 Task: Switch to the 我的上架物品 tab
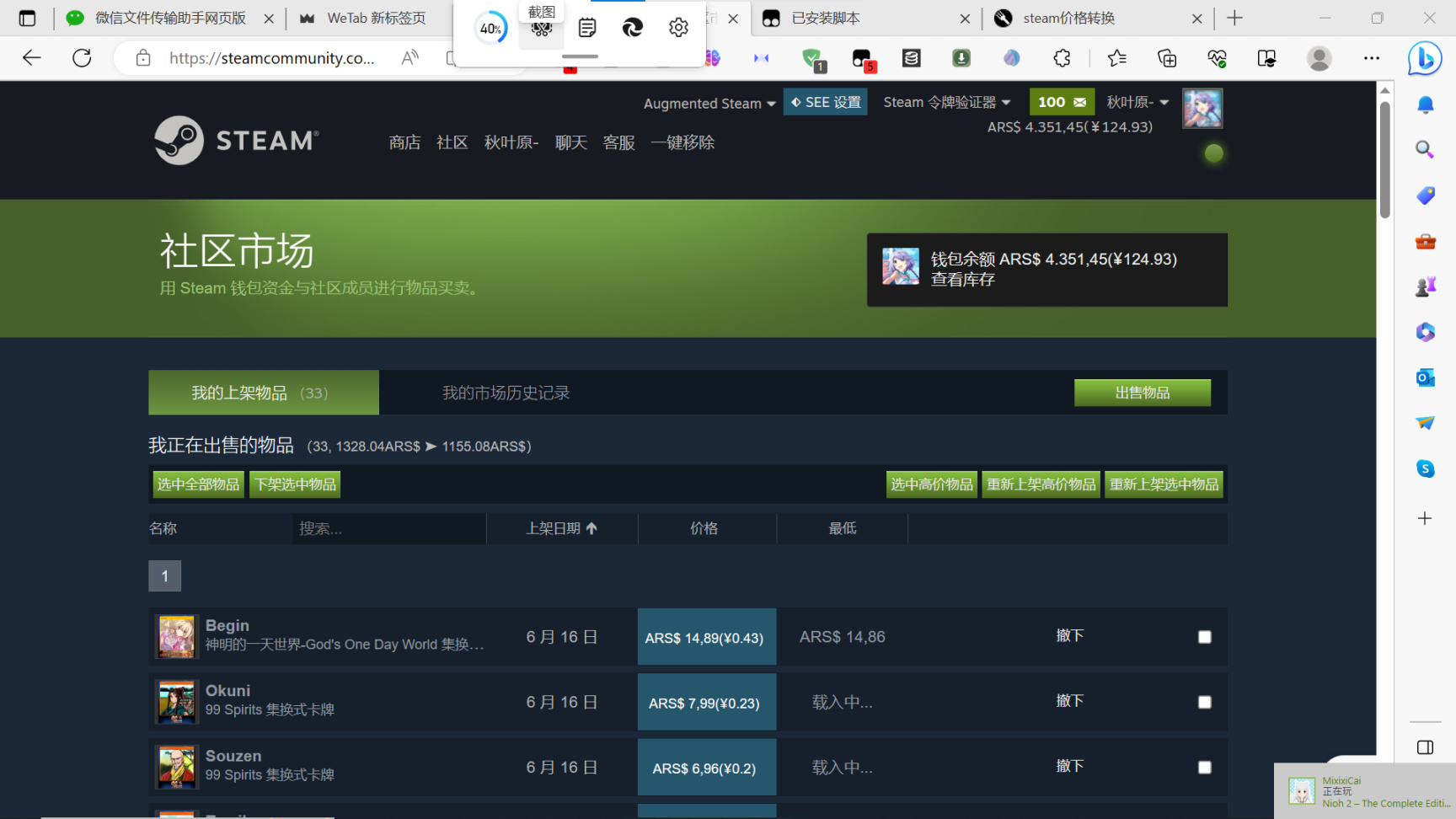tap(264, 393)
